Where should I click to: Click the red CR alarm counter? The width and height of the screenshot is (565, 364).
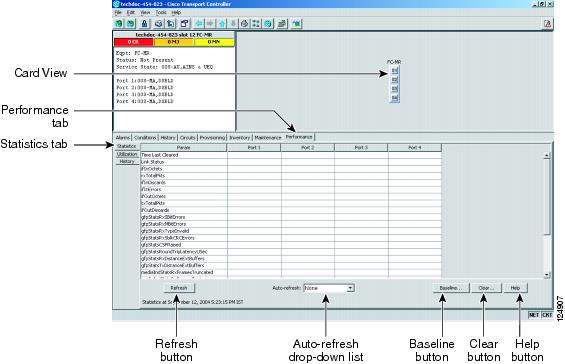(x=133, y=42)
